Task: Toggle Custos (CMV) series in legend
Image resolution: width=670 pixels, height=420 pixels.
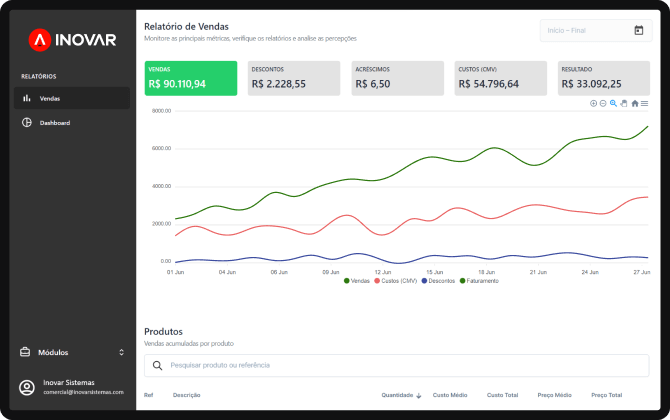Action: tap(396, 281)
